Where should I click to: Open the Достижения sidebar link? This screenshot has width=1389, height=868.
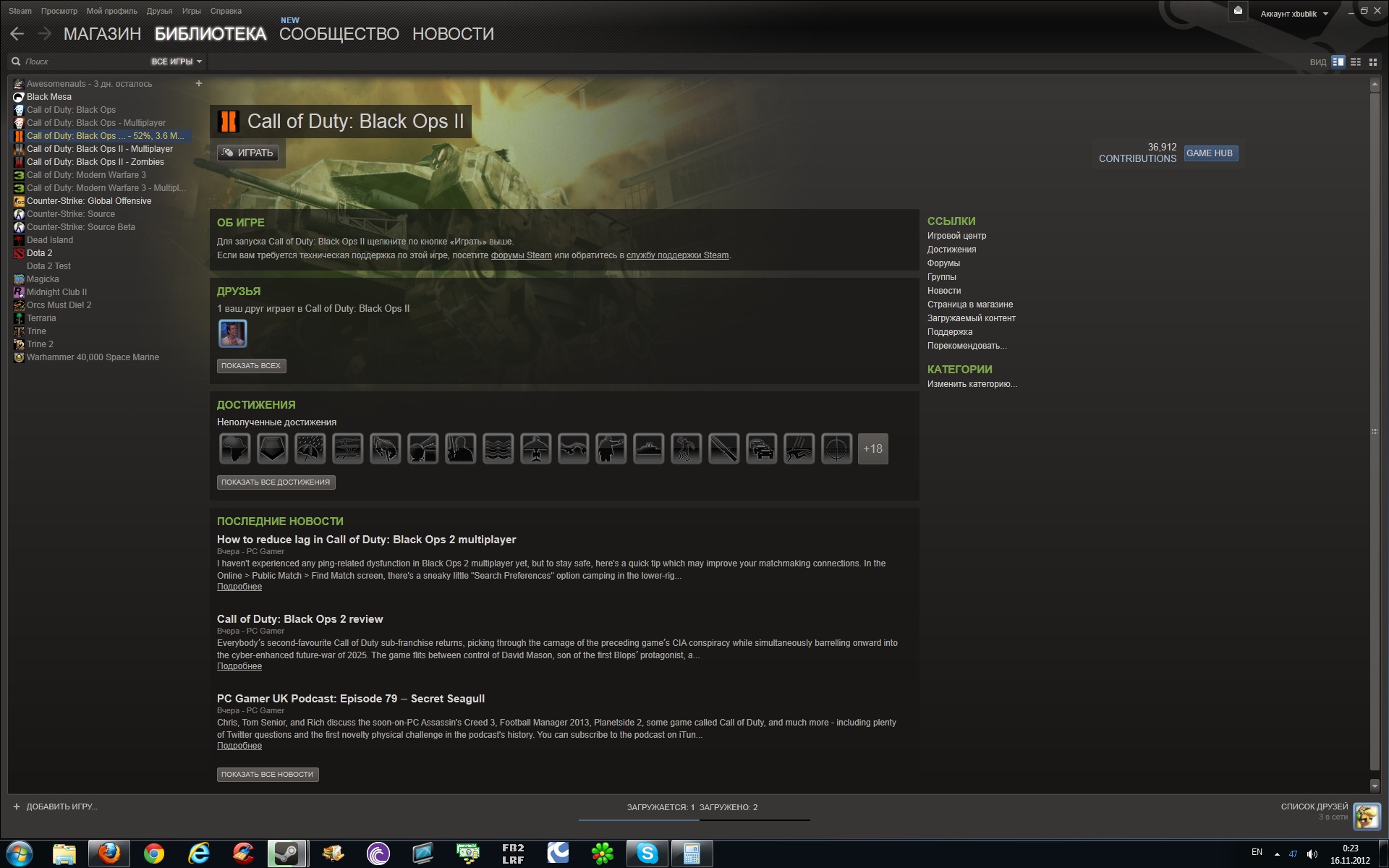click(x=951, y=250)
